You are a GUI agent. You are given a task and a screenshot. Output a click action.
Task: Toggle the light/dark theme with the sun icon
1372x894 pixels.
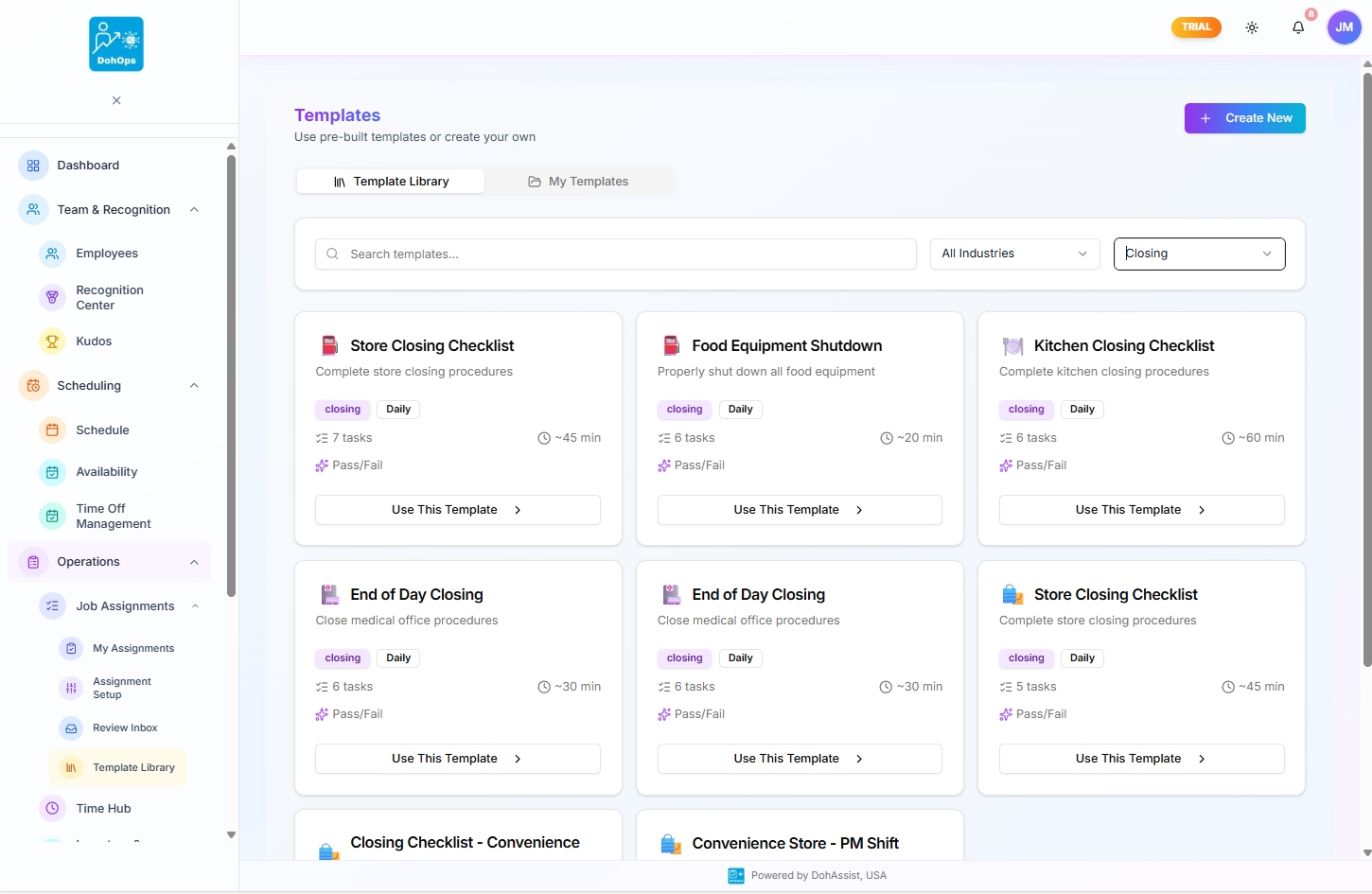pyautogui.click(x=1252, y=27)
